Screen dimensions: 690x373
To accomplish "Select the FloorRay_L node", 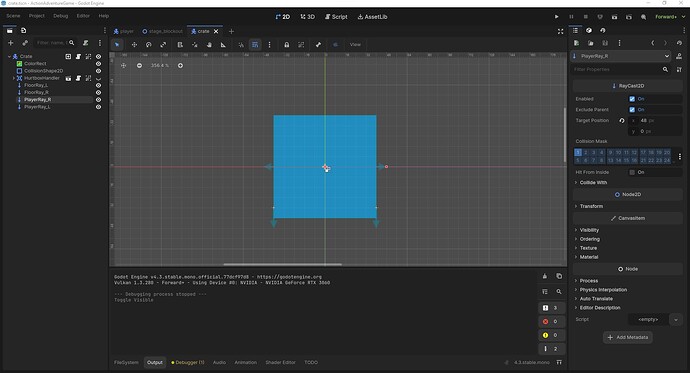I will tap(36, 85).
